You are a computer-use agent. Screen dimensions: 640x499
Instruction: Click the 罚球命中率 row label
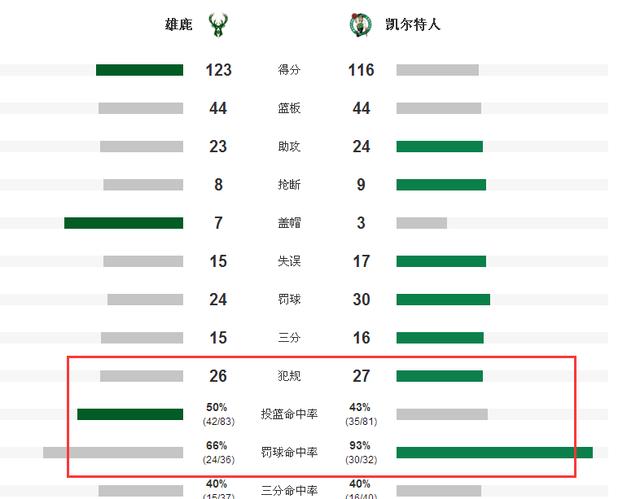[x=289, y=452]
